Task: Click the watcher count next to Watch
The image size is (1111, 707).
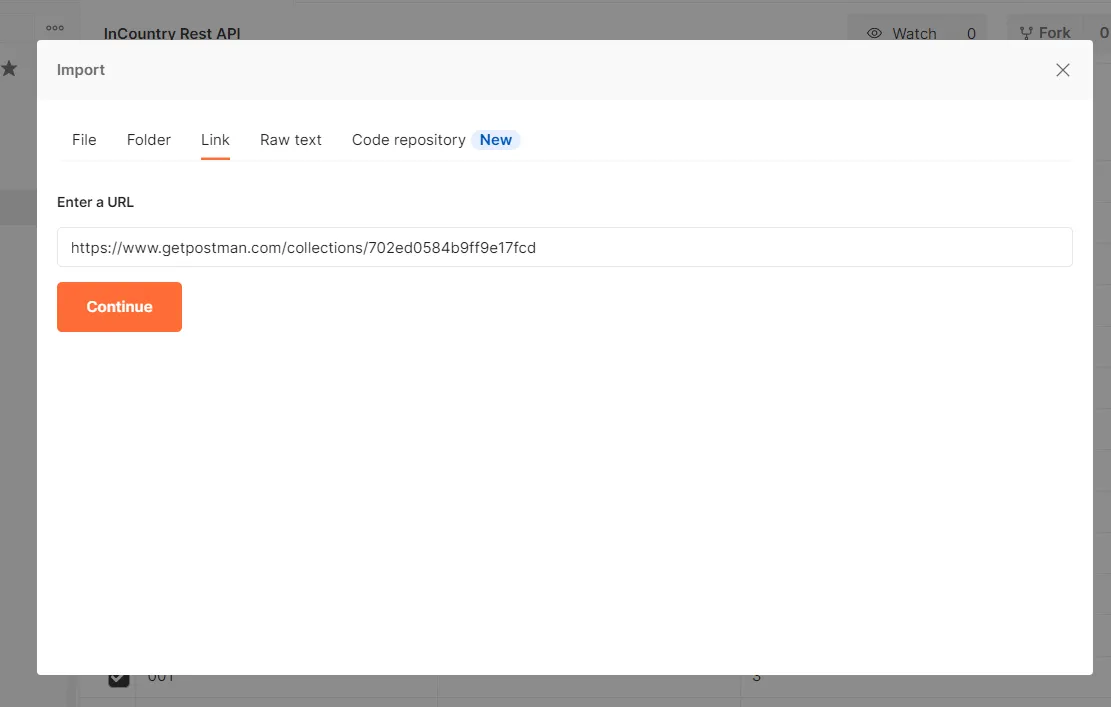Action: 971,32
